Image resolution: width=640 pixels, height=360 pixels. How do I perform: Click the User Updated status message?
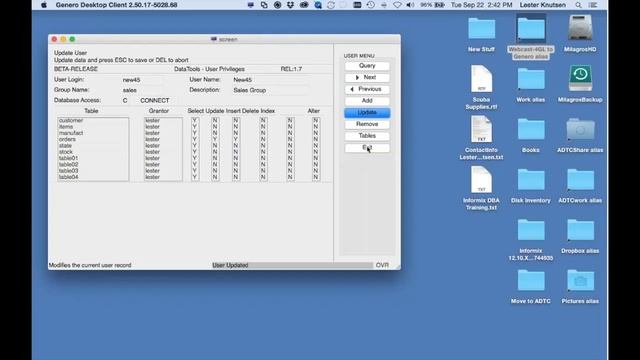point(230,265)
